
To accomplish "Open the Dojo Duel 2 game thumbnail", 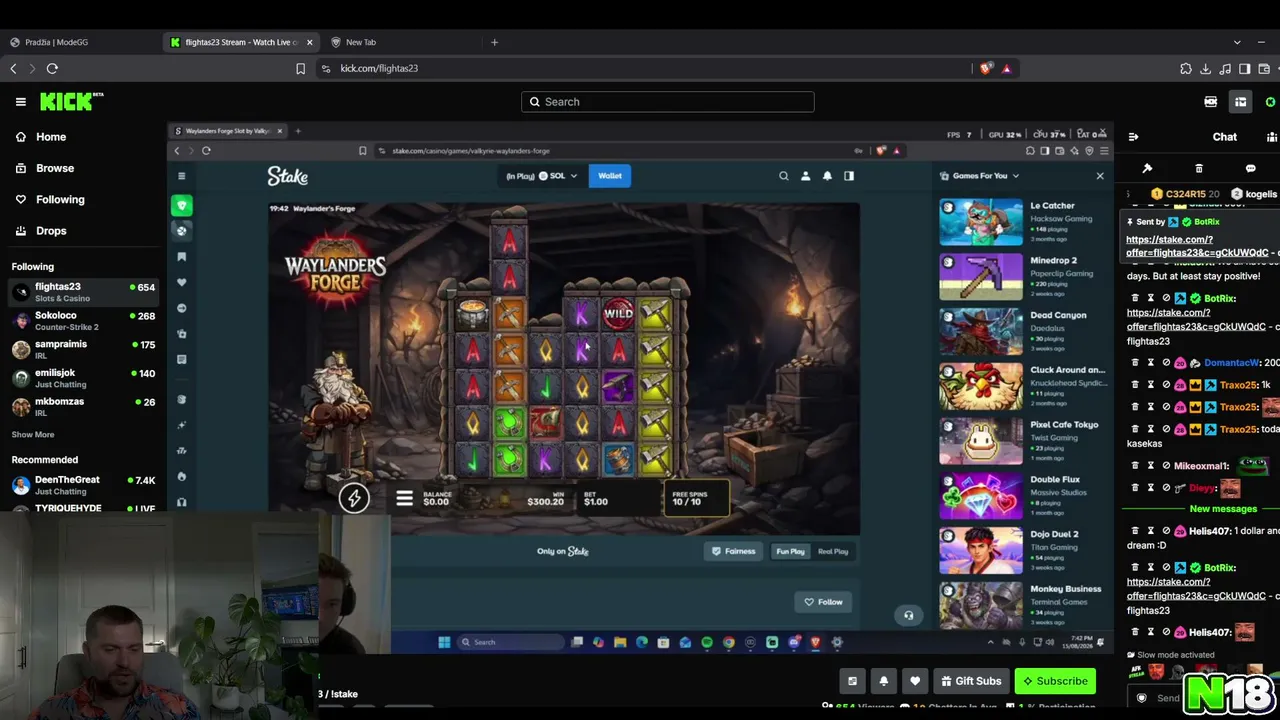I will click(x=981, y=550).
